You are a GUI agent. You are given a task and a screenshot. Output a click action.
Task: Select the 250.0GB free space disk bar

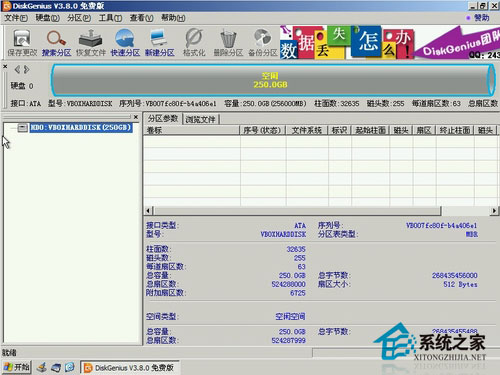[x=272, y=80]
